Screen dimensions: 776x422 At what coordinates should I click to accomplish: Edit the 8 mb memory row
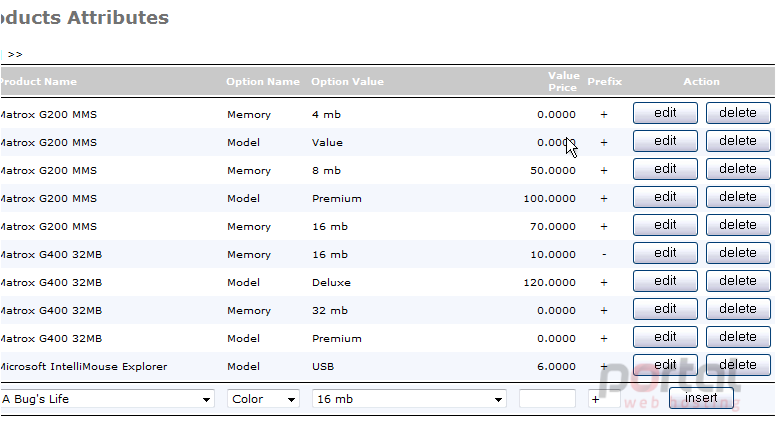point(665,169)
